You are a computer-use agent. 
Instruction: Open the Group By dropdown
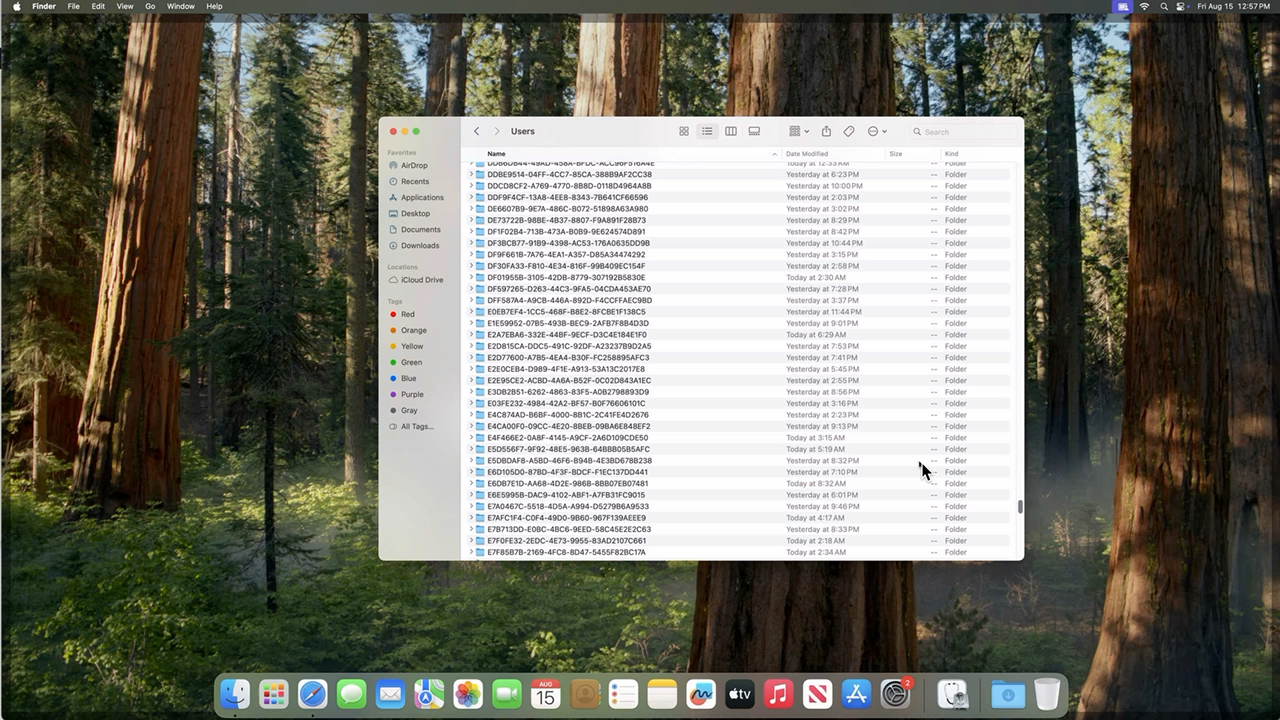click(x=799, y=131)
